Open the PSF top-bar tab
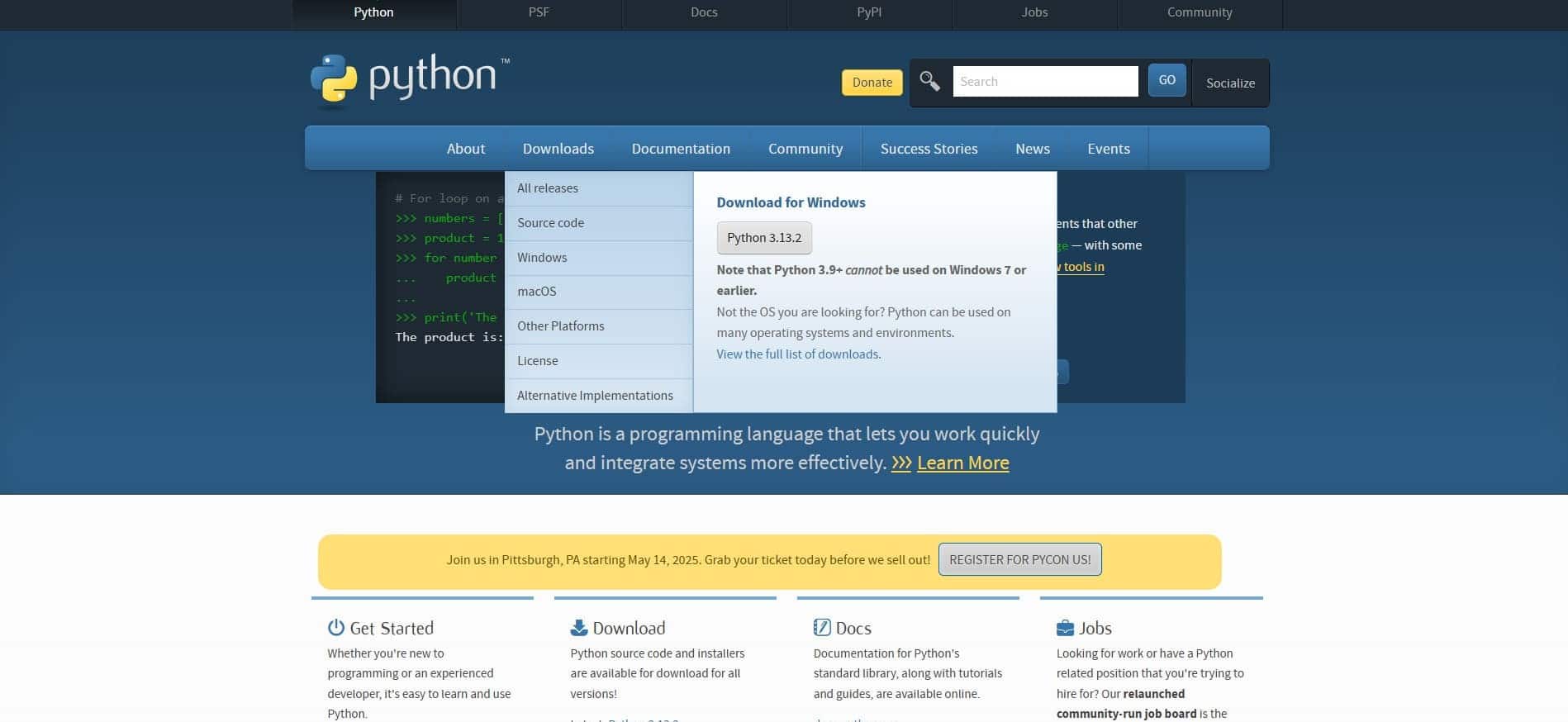1568x722 pixels. tap(539, 12)
